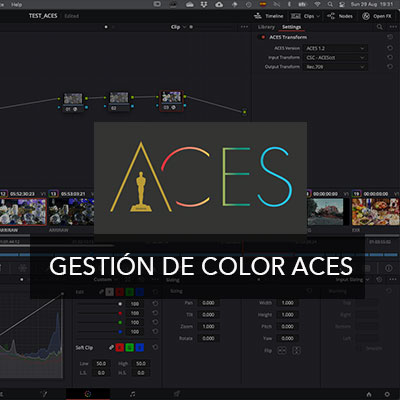Click the red intensity slider handle

pyautogui.click(x=120, y=313)
